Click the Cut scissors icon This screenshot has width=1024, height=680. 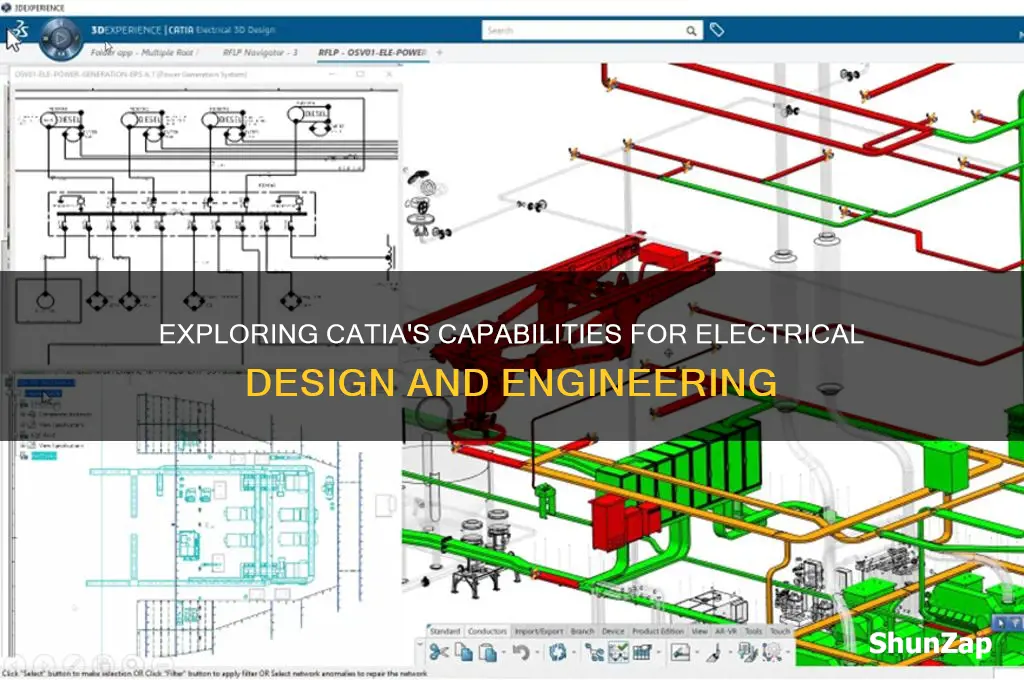coord(439,652)
